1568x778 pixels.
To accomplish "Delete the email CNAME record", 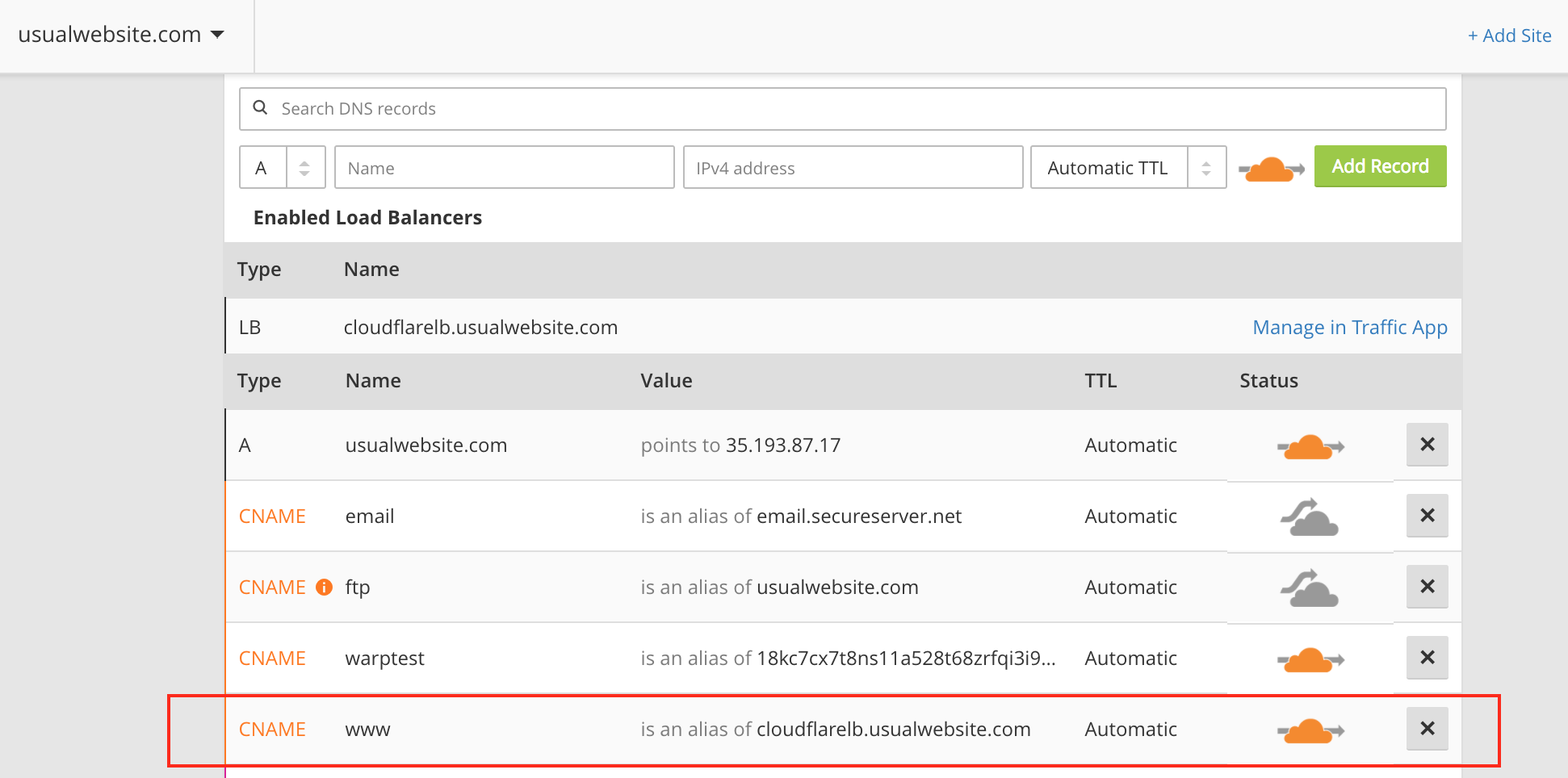I will point(1427,516).
